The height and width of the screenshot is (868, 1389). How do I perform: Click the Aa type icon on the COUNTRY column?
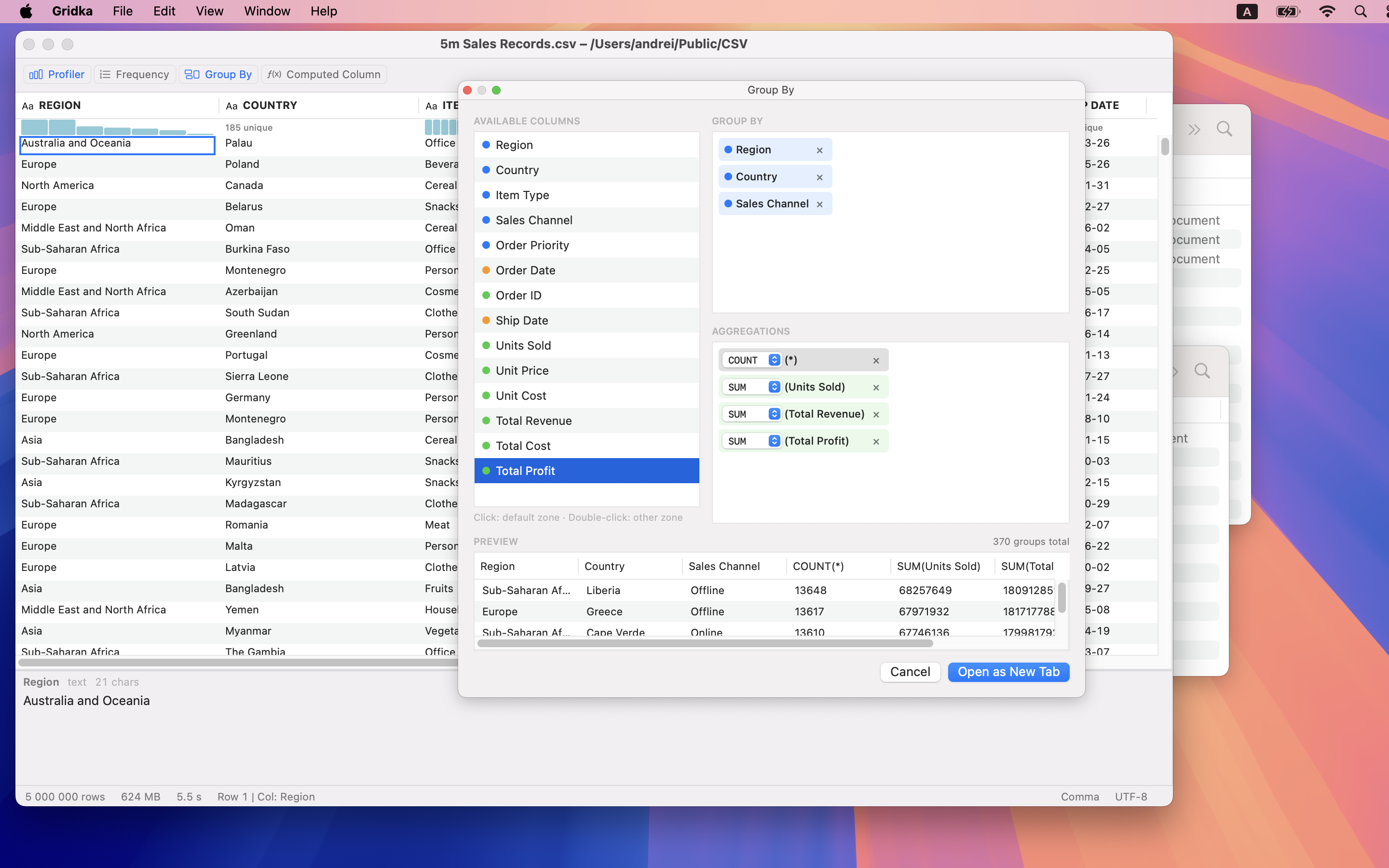pos(231,105)
